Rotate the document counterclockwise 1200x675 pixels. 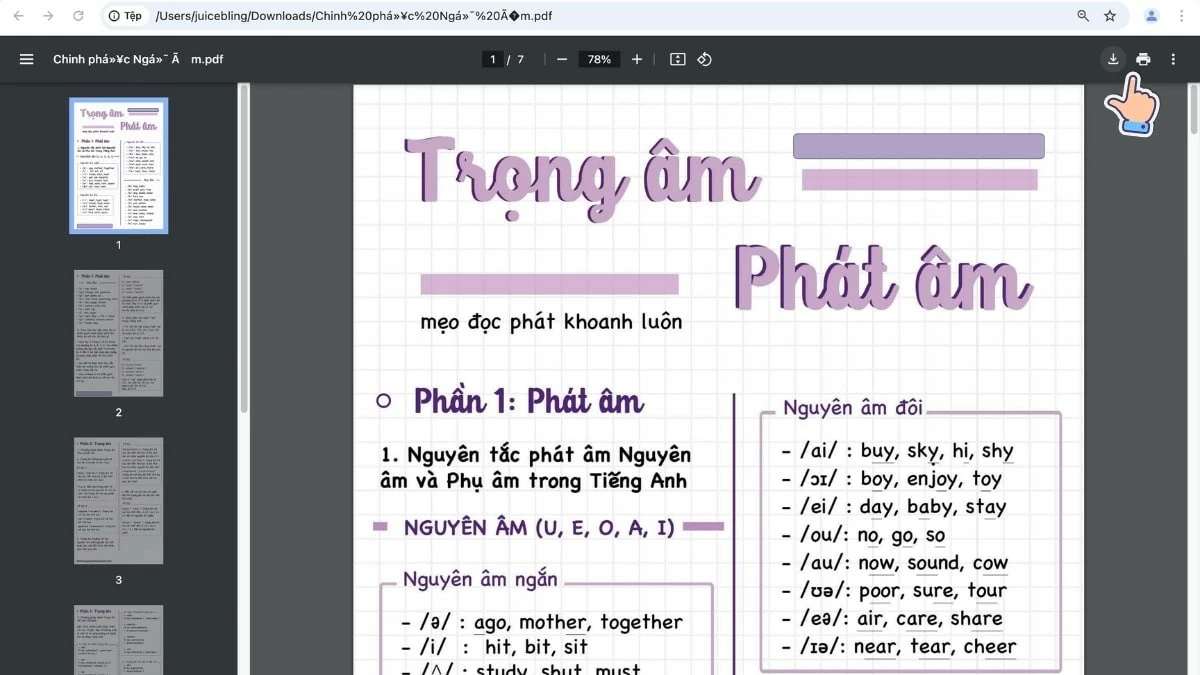pos(705,59)
